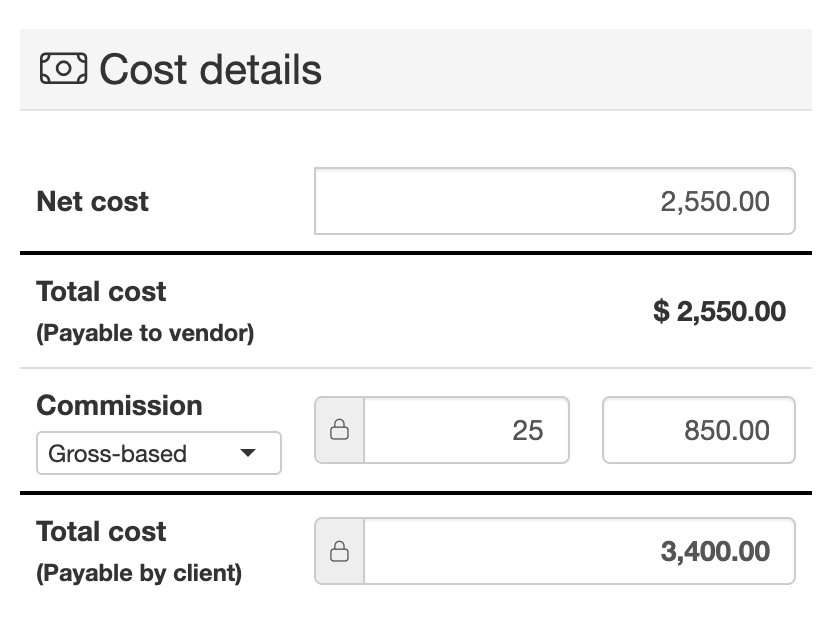Image resolution: width=838 pixels, height=630 pixels.
Task: Click the commission percentage field showing 25
Action: tap(466, 431)
